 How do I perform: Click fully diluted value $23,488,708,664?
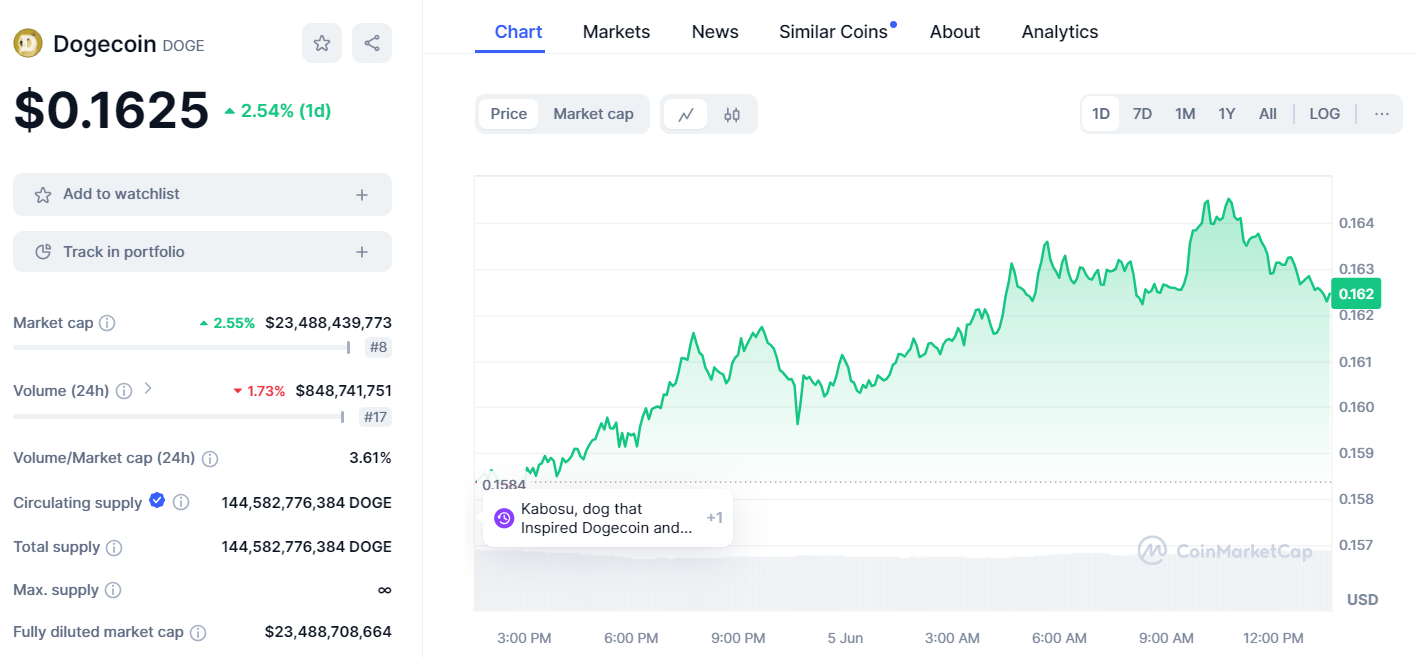coord(328,632)
